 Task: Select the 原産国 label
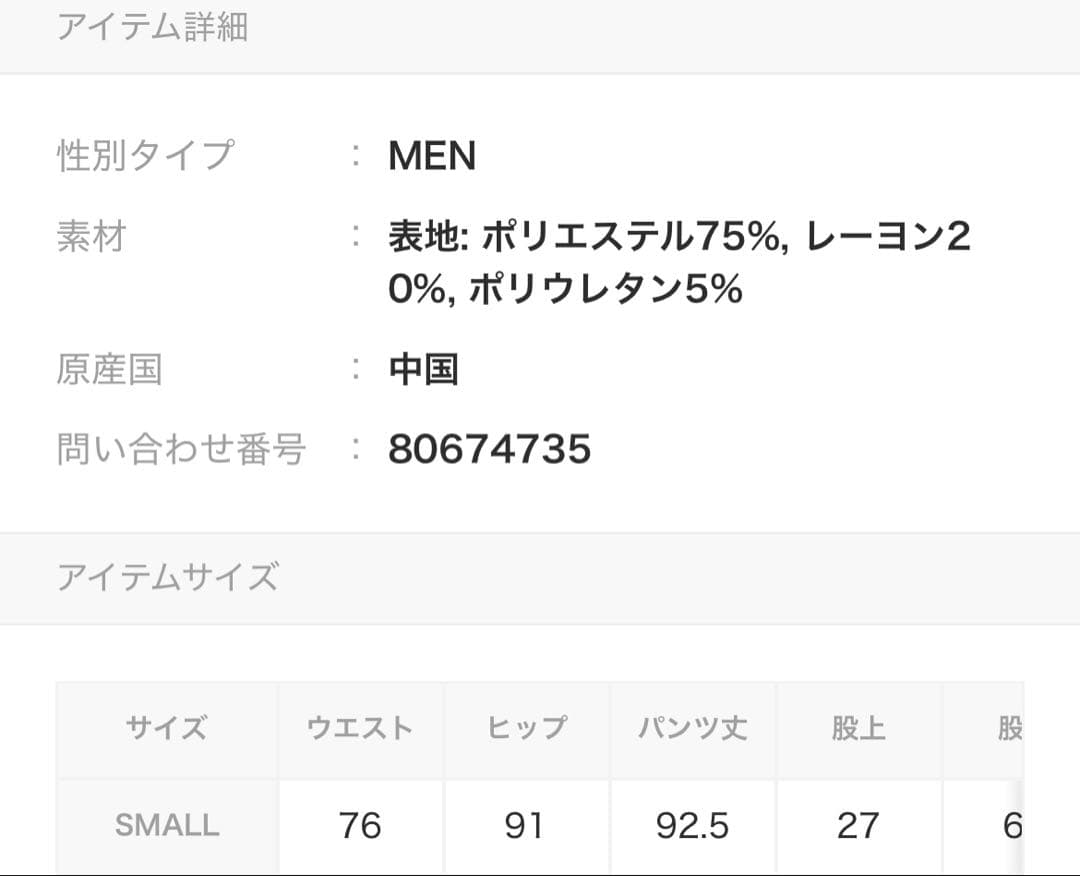pyautogui.click(x=109, y=370)
